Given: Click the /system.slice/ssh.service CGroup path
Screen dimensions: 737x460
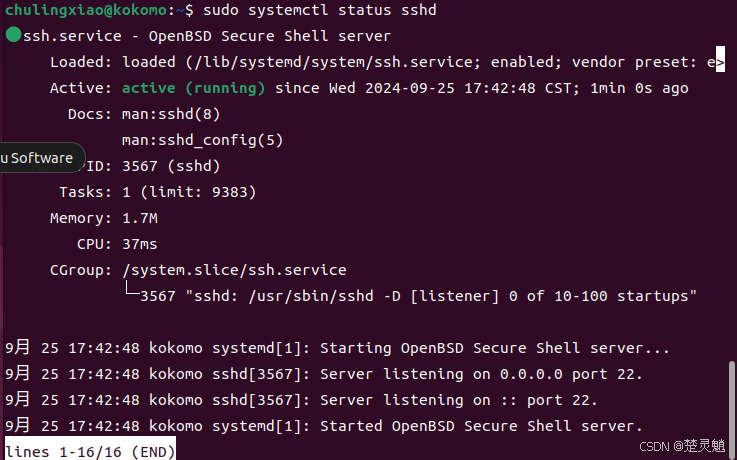Looking at the screenshot, I should (234, 270).
